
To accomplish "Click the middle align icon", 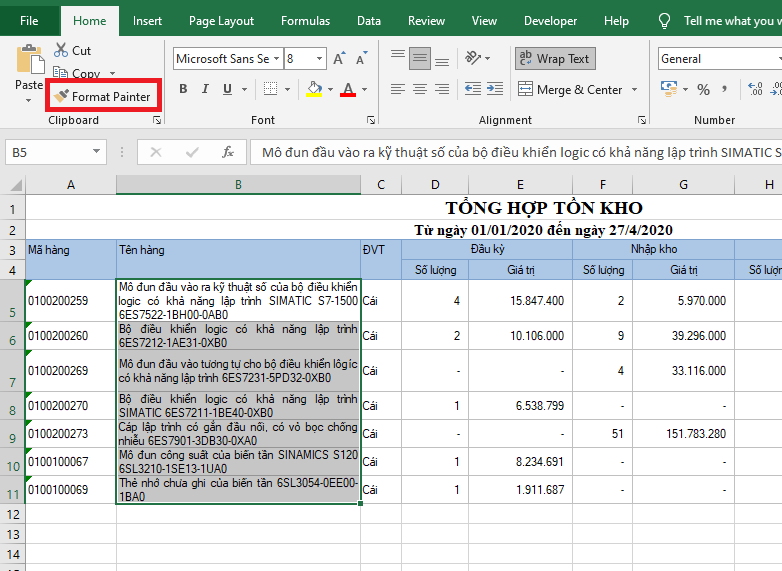I will (x=420, y=59).
